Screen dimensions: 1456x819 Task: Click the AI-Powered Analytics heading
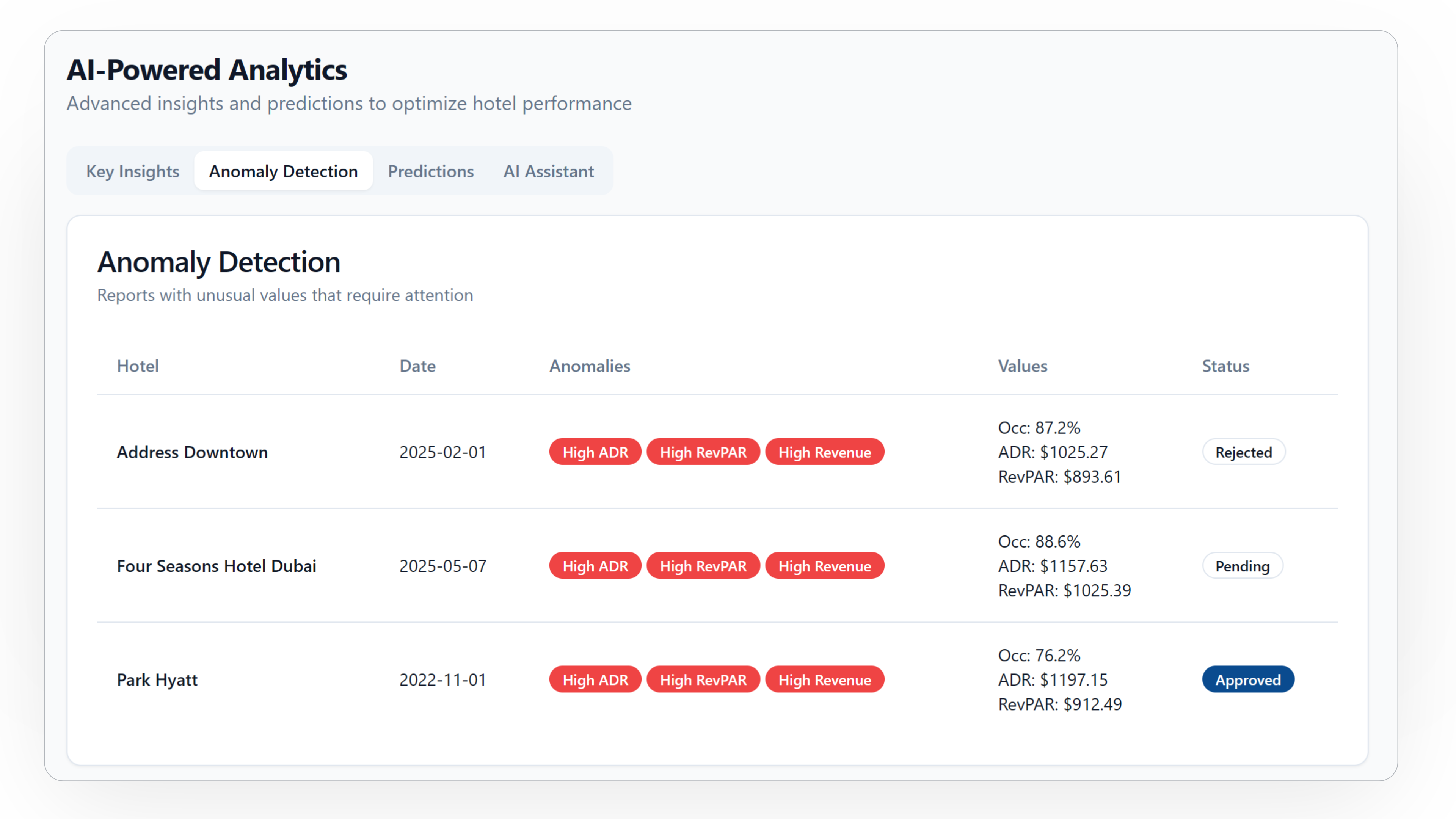coord(207,70)
